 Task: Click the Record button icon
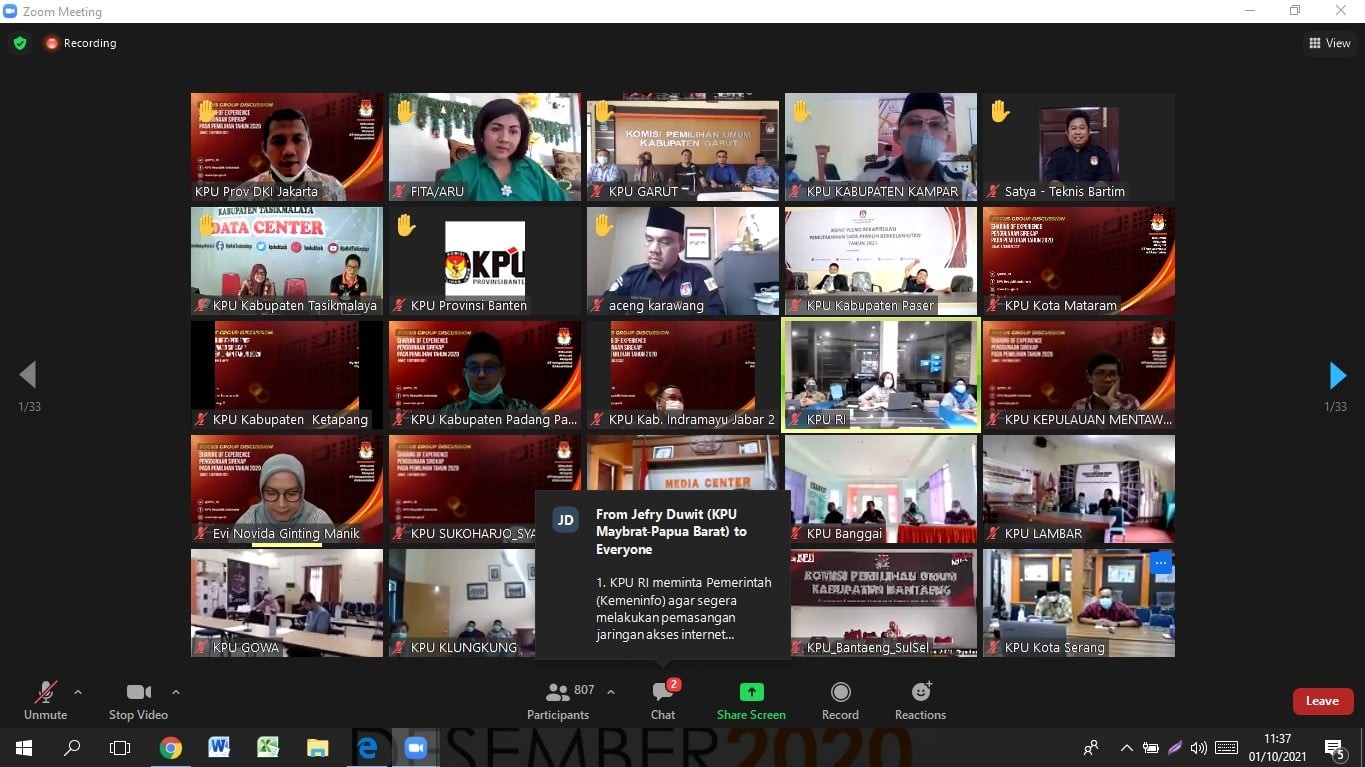[840, 693]
